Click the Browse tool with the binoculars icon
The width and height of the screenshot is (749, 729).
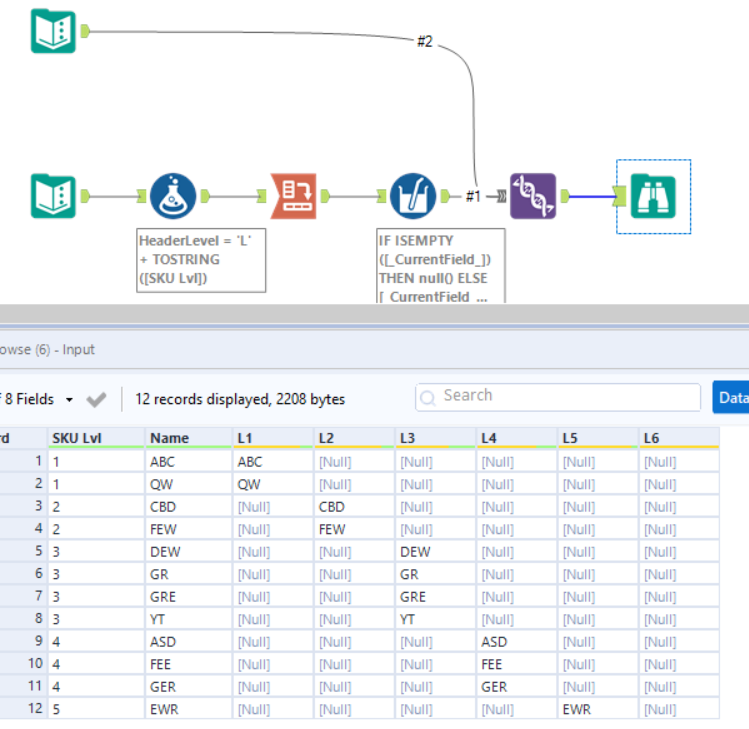coord(653,196)
